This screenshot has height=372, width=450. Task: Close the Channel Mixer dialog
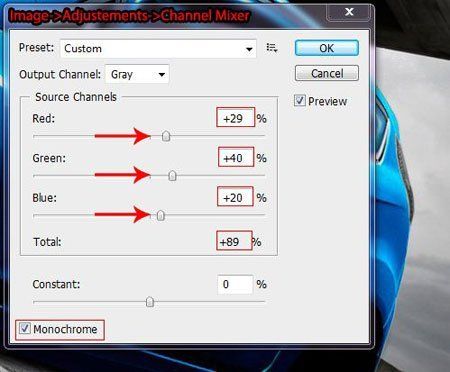(x=349, y=12)
